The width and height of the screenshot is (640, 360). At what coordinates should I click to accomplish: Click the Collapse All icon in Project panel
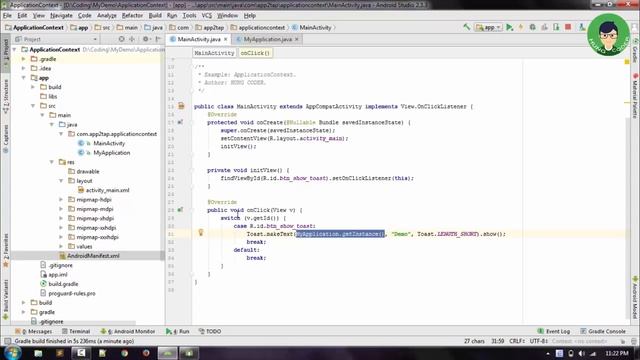pos(132,39)
